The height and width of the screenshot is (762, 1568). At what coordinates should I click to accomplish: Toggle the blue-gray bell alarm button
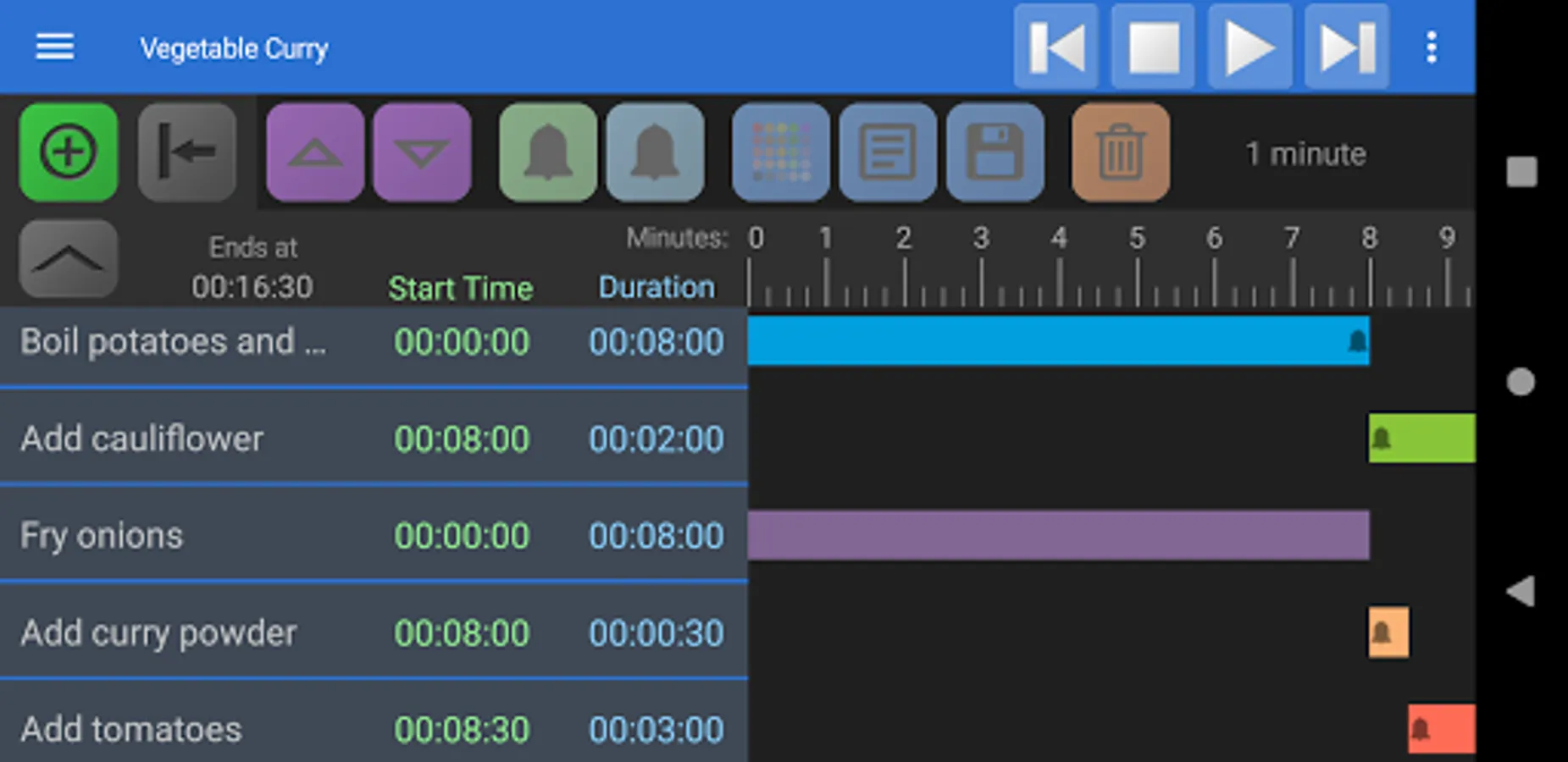coord(655,152)
